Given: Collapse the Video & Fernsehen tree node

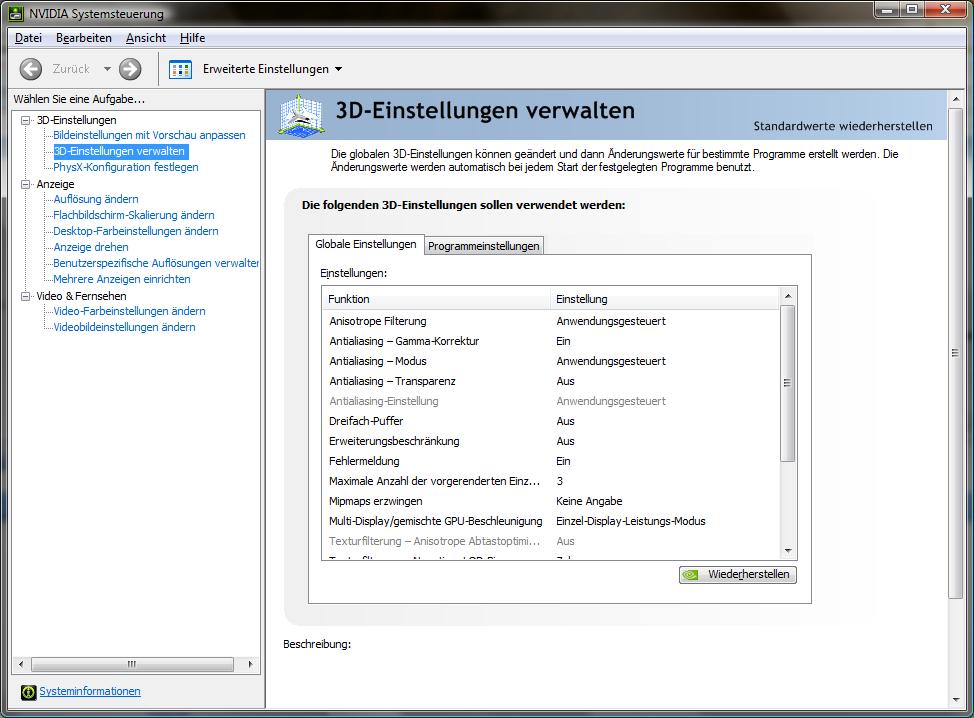Looking at the screenshot, I should (x=25, y=296).
